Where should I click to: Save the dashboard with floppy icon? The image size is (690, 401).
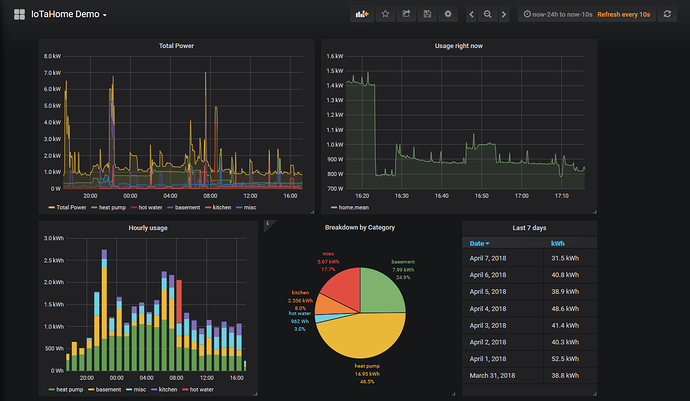[427, 14]
